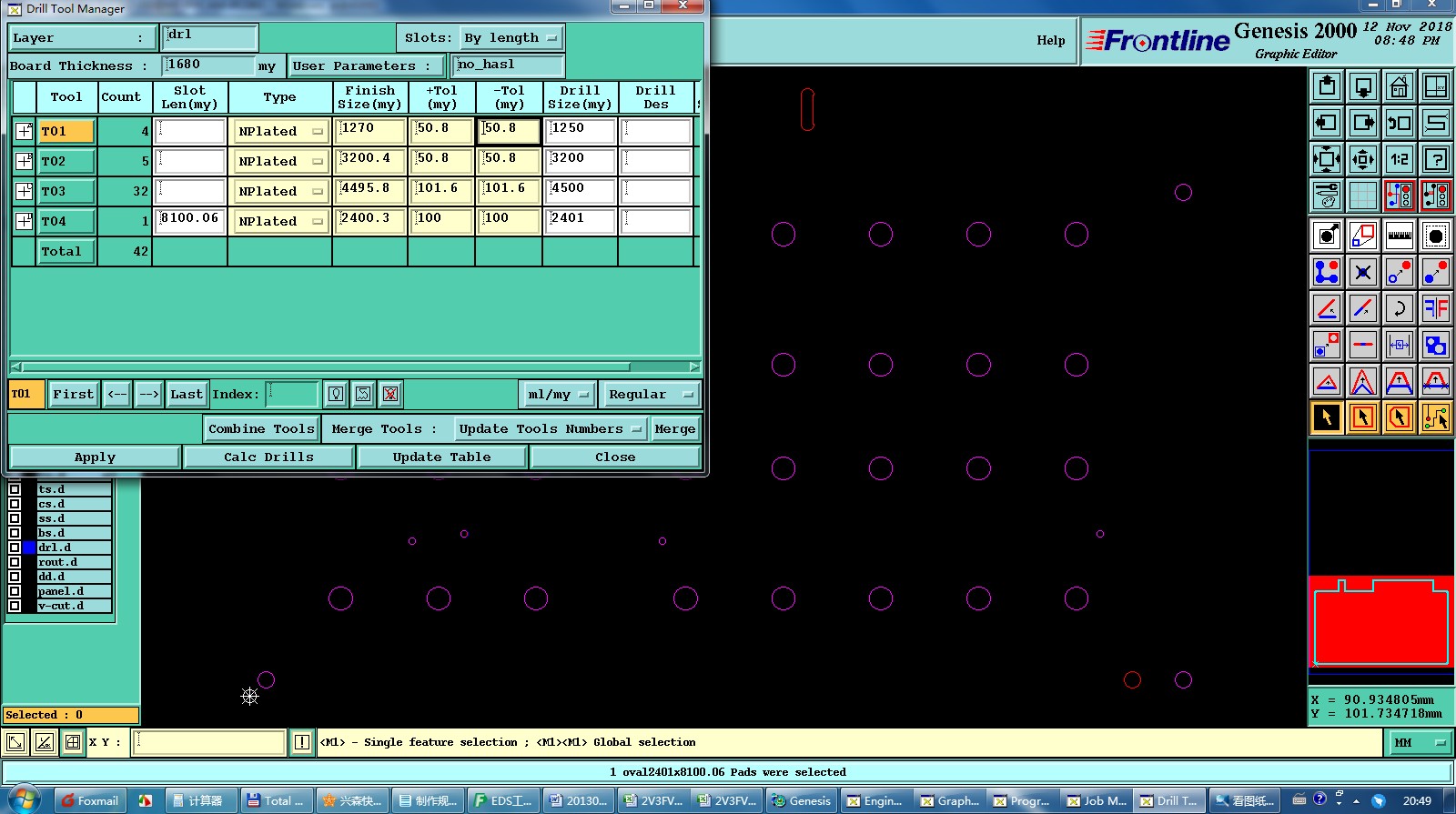This screenshot has height=814, width=1456.
Task: Click the tool table horizontal scrollbar
Action: pyautogui.click(x=355, y=367)
